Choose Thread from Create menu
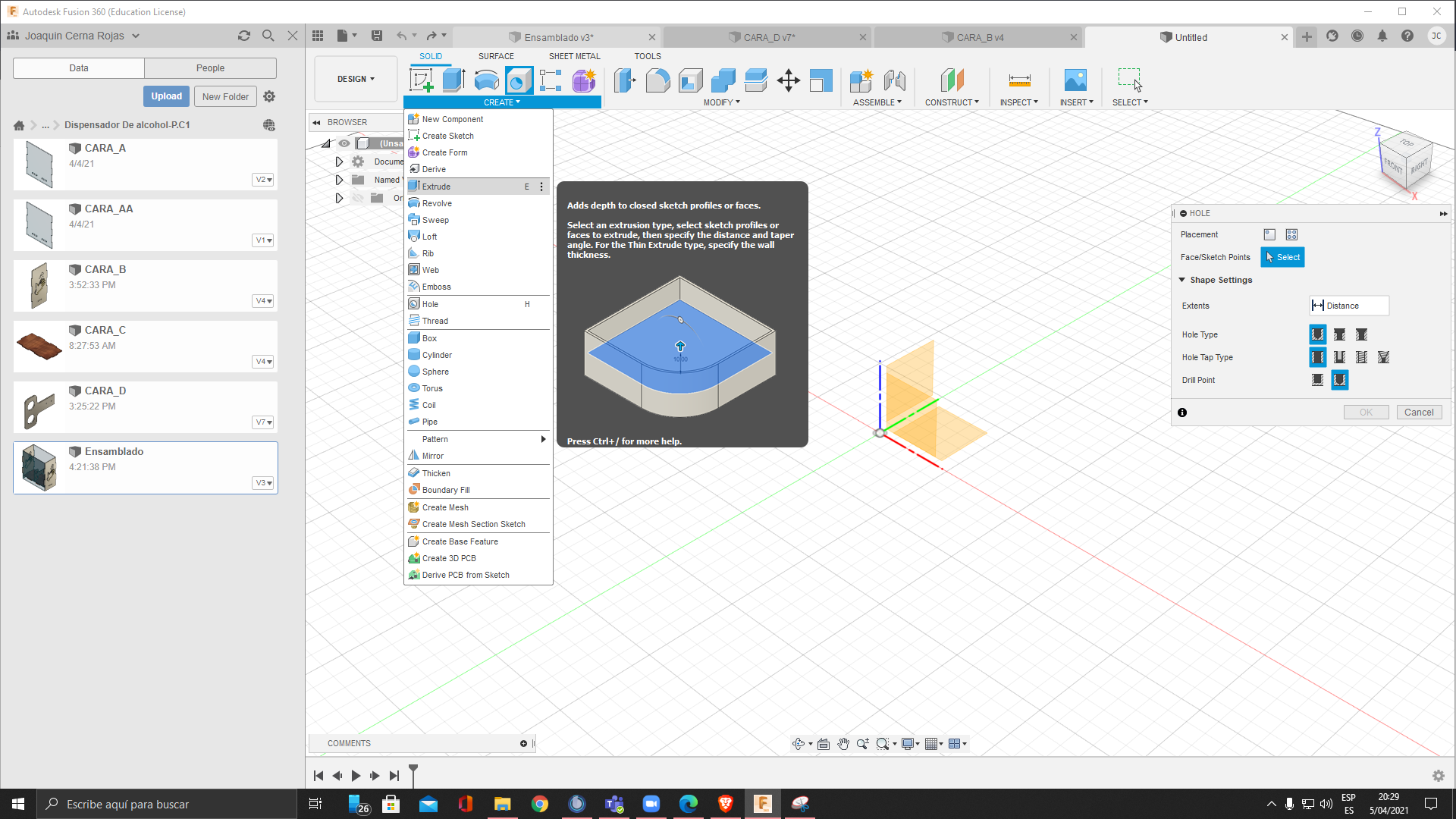Viewport: 1456px width, 819px height. coord(478,321)
